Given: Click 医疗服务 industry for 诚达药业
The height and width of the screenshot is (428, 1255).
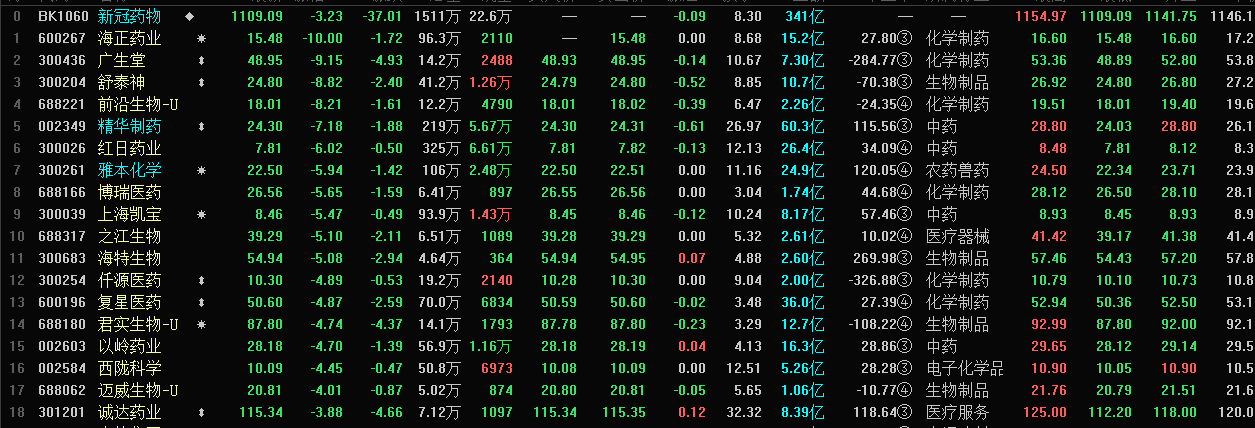Looking at the screenshot, I should pos(957,412).
